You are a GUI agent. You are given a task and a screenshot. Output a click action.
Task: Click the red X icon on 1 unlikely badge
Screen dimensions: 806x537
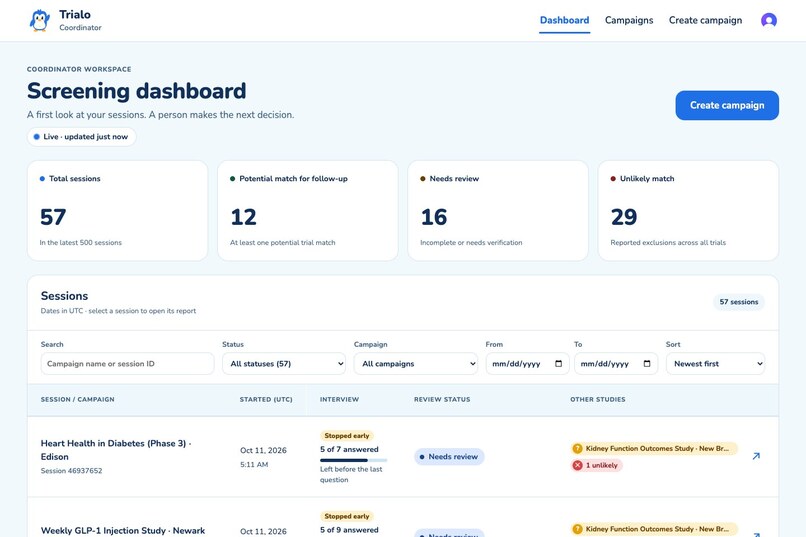[578, 465]
